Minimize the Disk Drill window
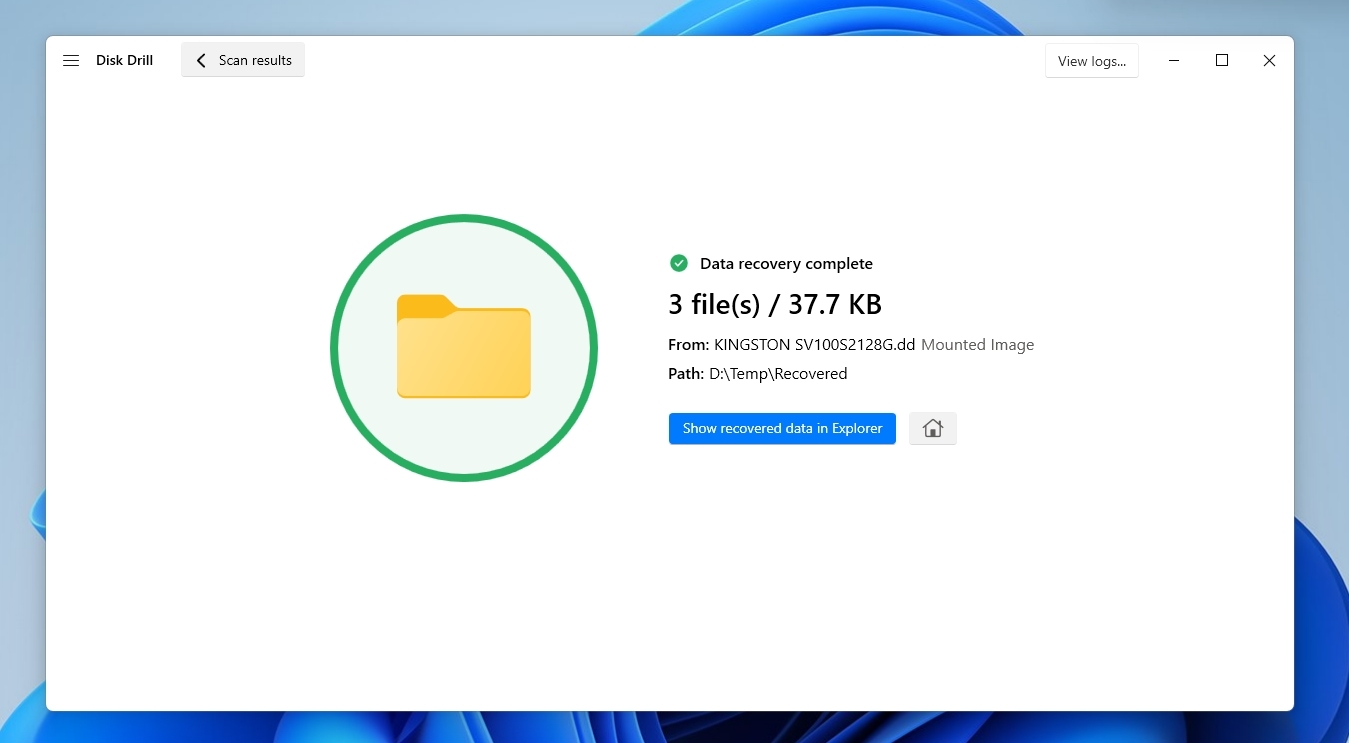The width and height of the screenshot is (1349, 743). coord(1174,61)
